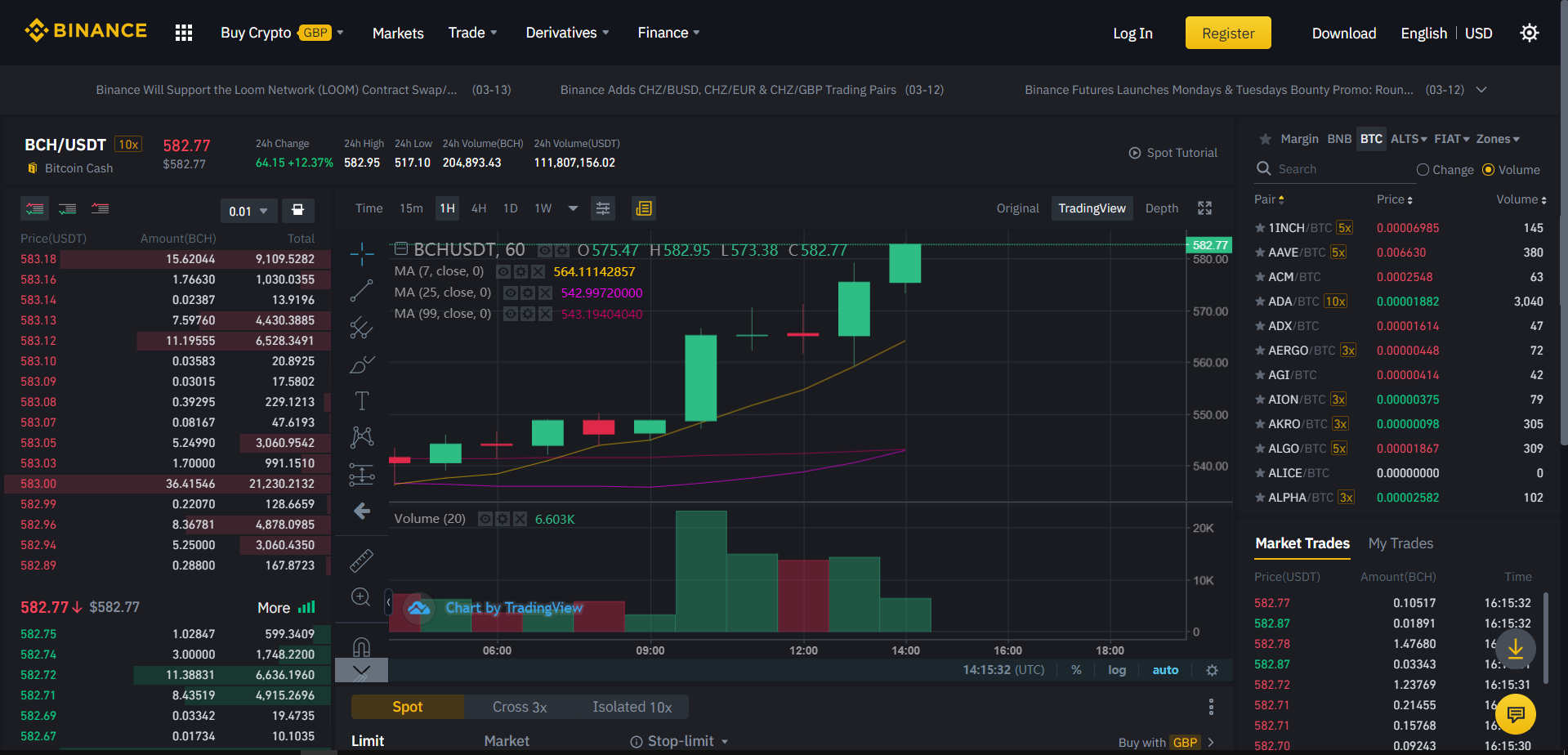
Task: Show sell orders only in order book
Action: click(101, 208)
